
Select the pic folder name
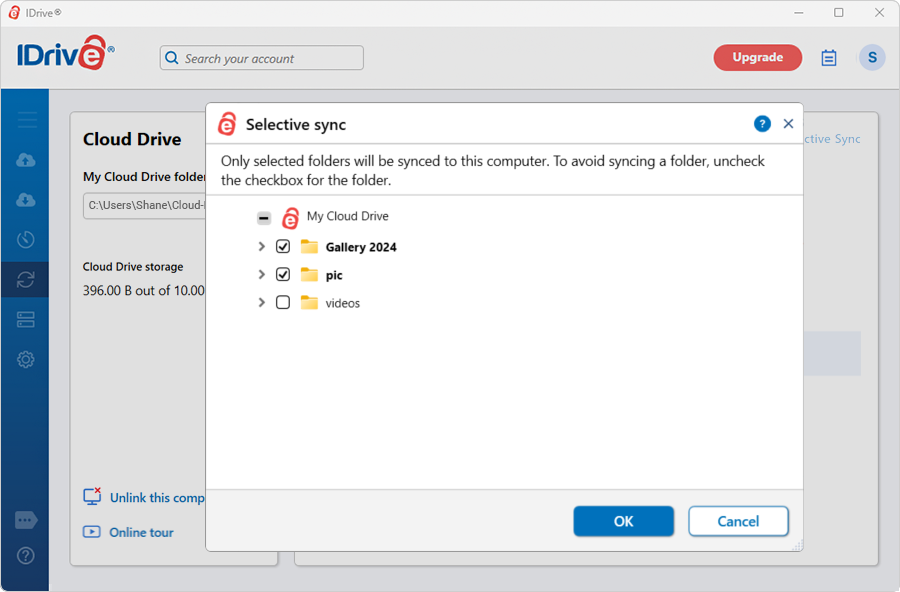[x=334, y=275]
